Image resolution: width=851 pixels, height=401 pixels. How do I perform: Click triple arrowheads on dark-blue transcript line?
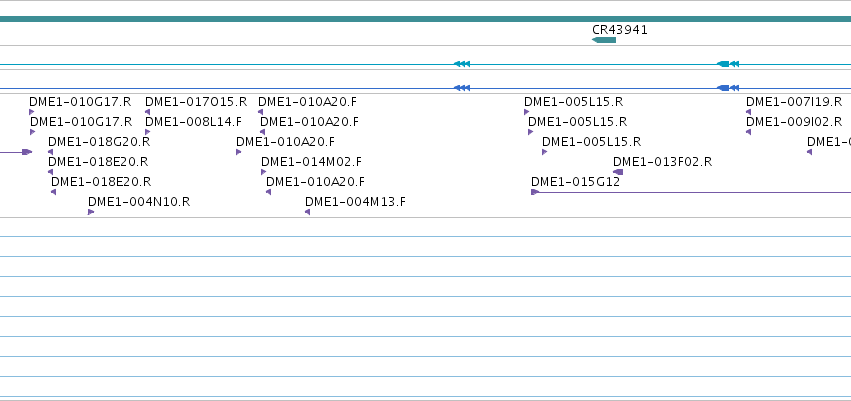tap(462, 88)
